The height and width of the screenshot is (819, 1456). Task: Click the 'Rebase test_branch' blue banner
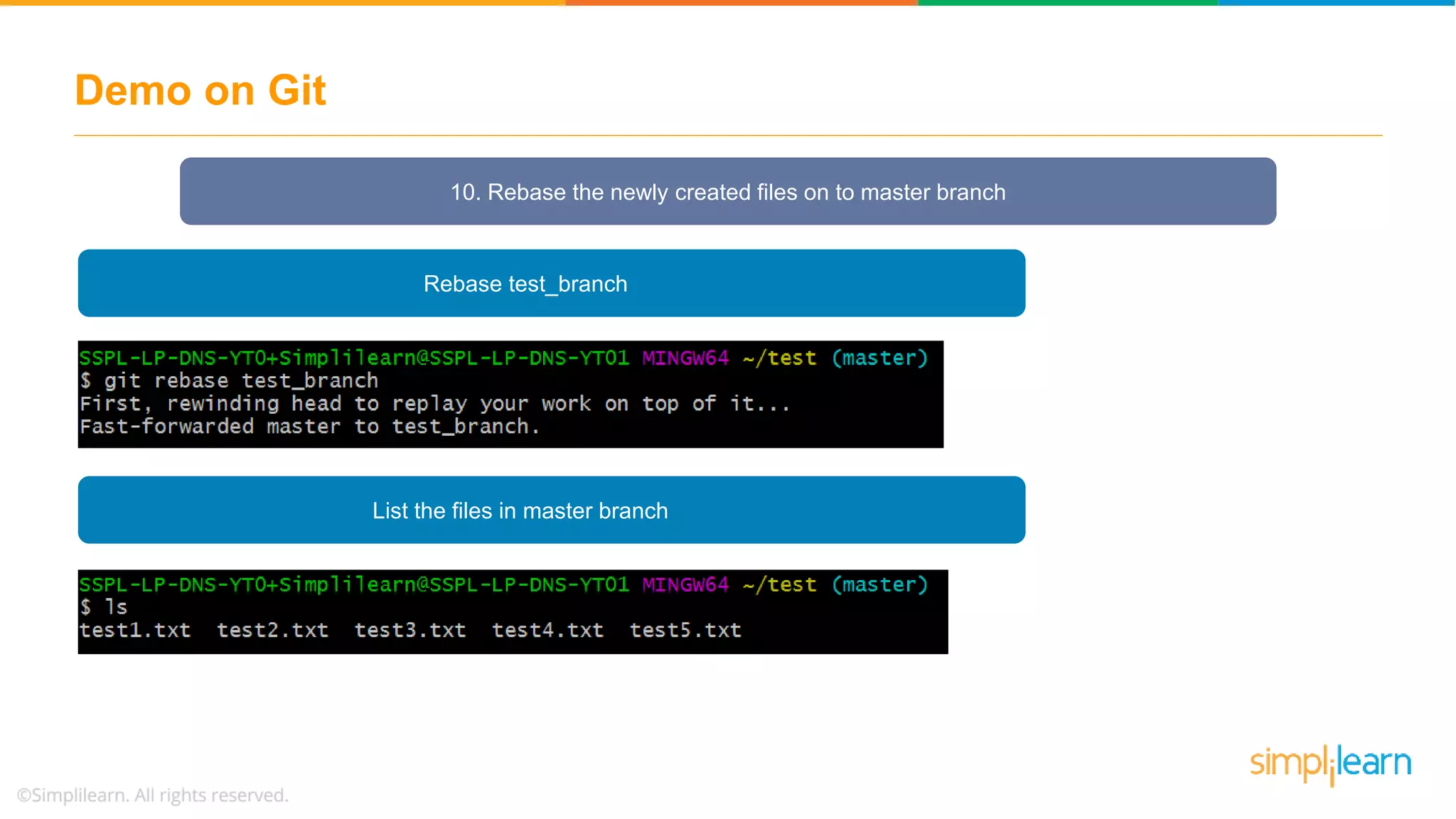tap(552, 283)
